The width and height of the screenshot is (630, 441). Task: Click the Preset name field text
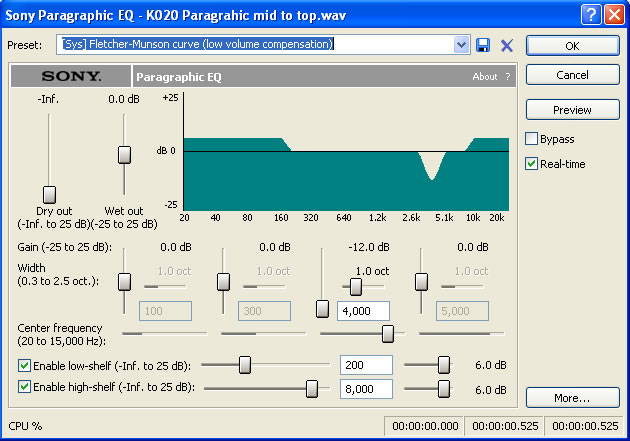coord(198,44)
